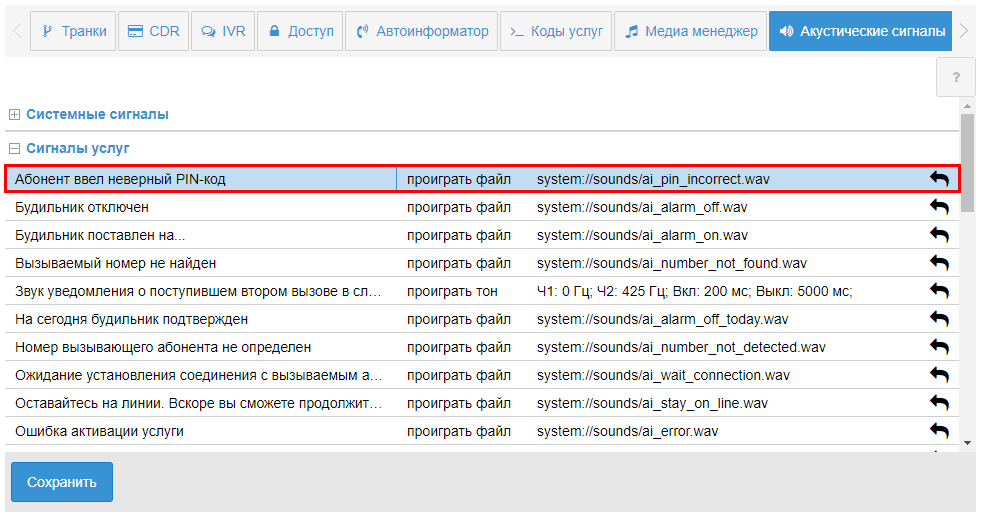The width and height of the screenshot is (981, 517).
Task: Open help with the question mark button
Action: coord(955,77)
